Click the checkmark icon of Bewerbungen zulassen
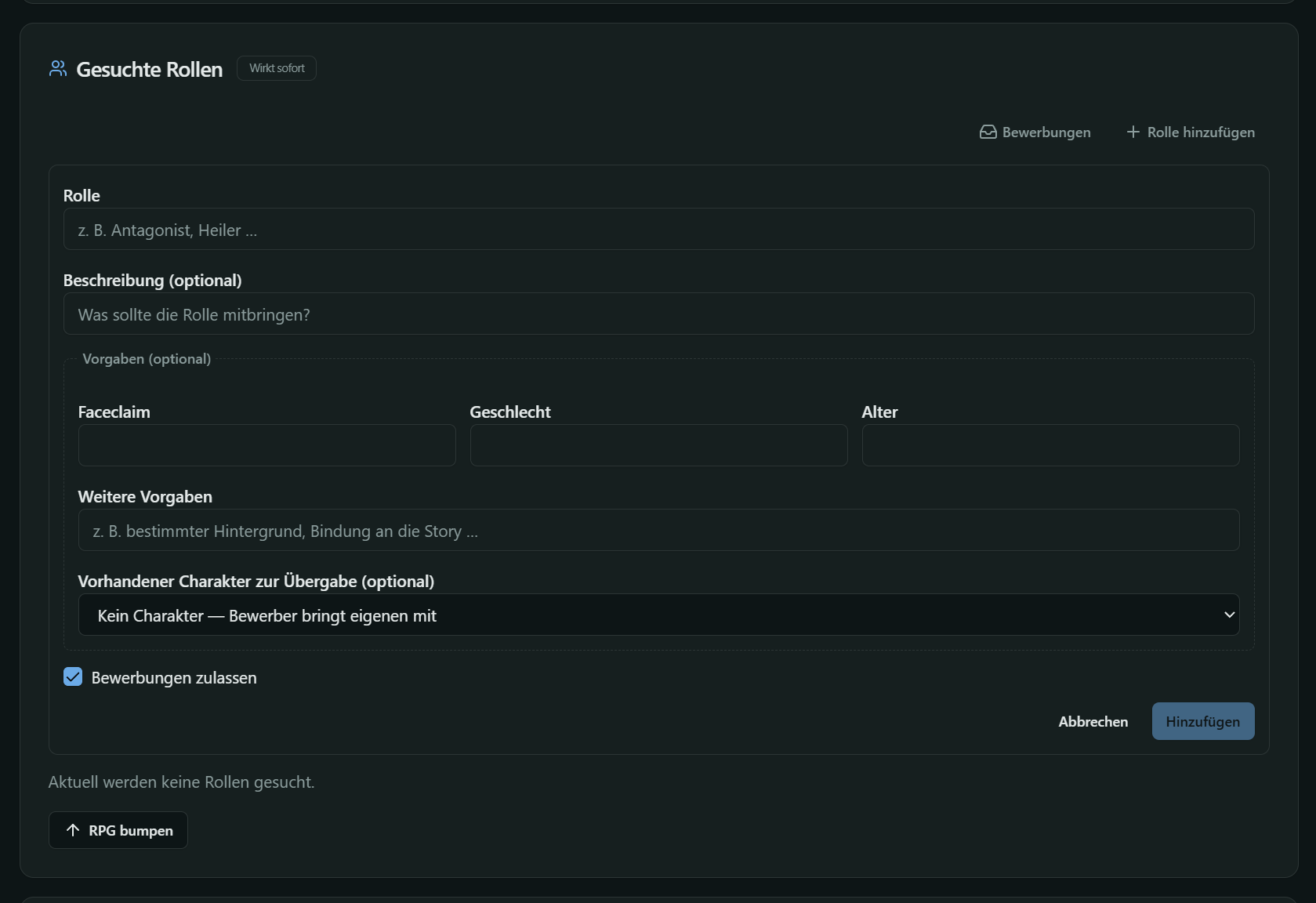 pos(73,677)
